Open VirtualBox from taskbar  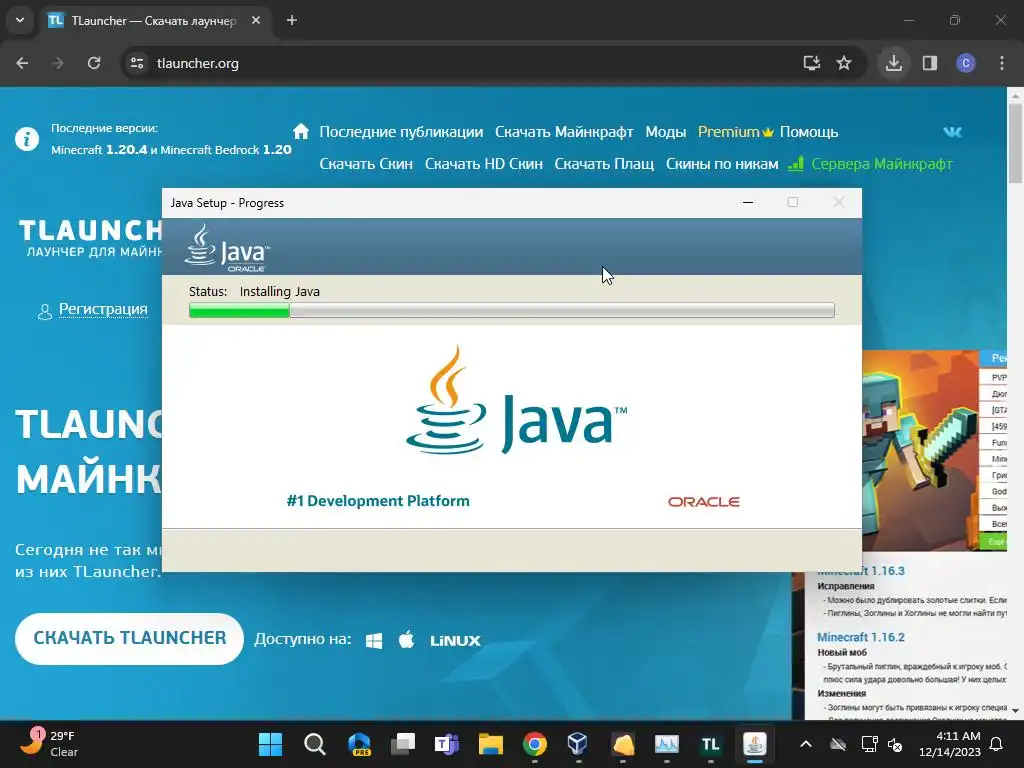tap(578, 744)
